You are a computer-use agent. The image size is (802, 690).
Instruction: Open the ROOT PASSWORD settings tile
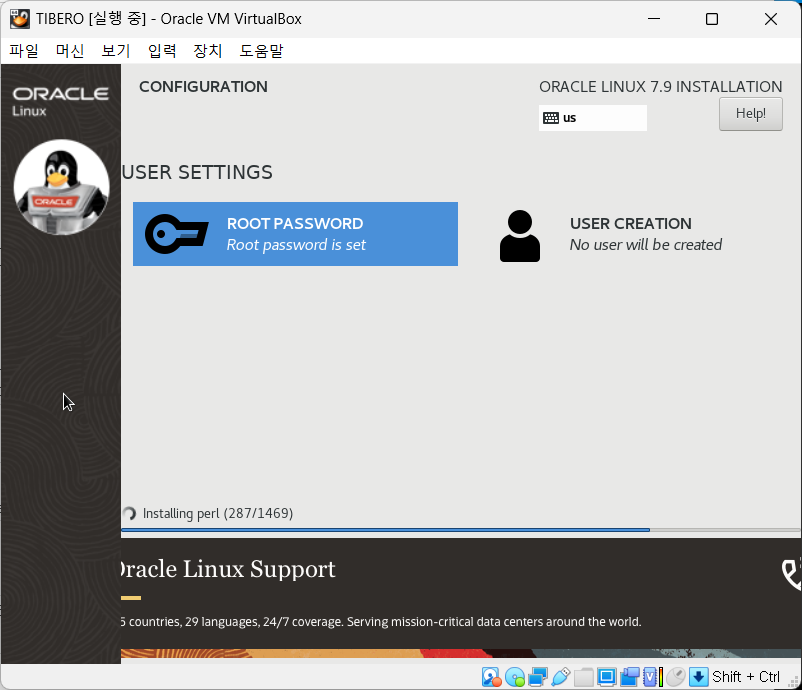click(x=295, y=234)
